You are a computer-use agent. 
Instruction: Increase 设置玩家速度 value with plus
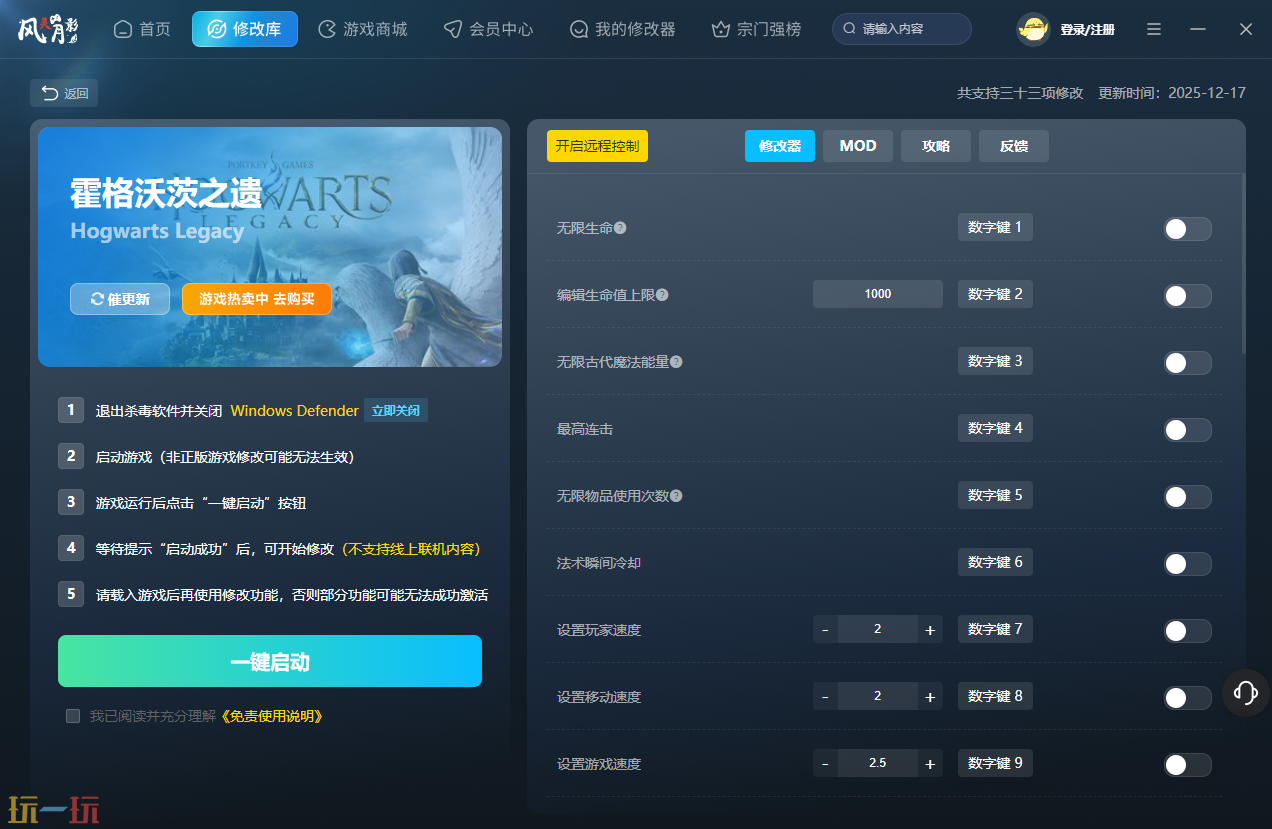[x=930, y=629]
